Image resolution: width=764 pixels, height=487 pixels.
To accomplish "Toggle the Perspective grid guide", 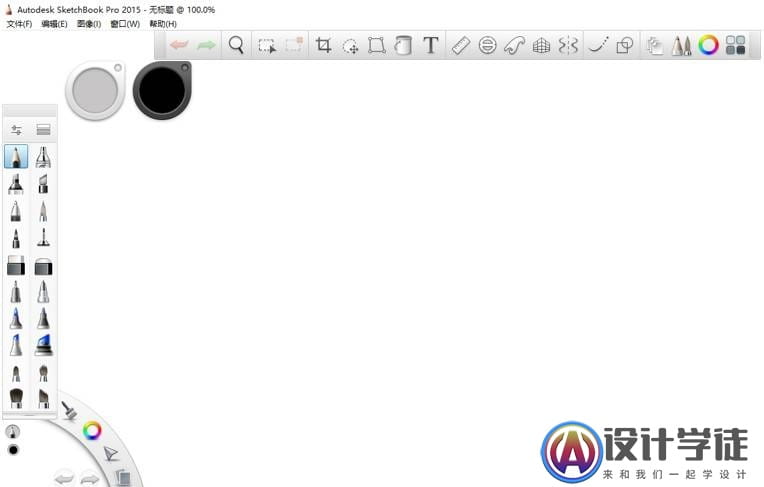I will pos(541,46).
